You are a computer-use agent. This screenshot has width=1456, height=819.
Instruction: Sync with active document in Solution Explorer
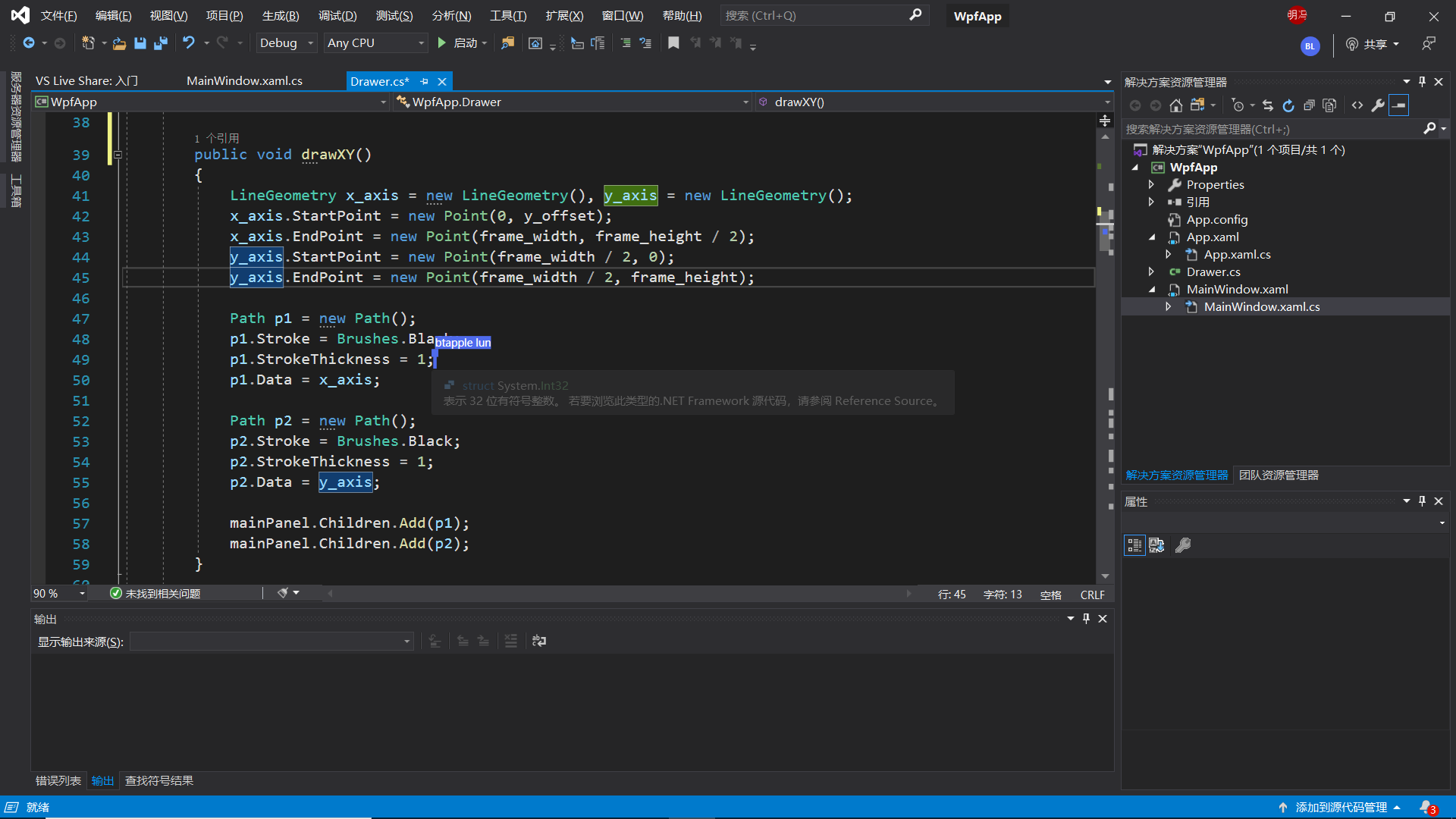pos(1268,105)
